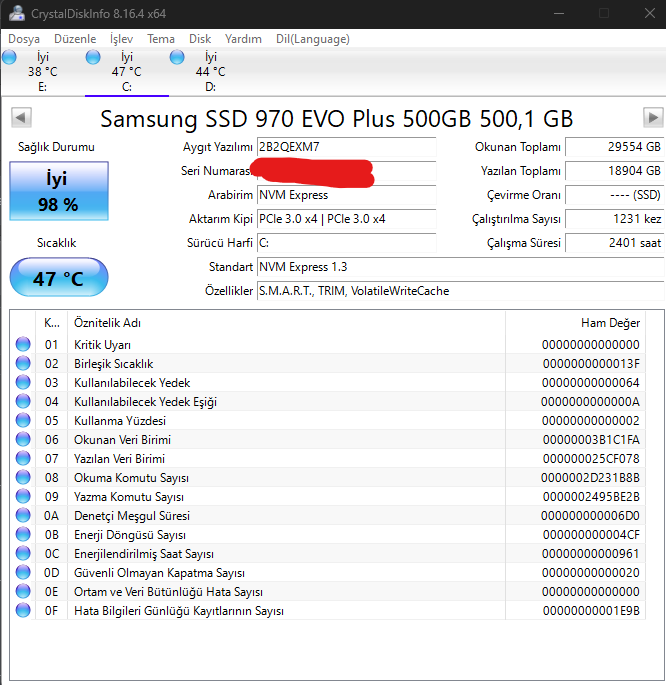666x685 pixels.
Task: Click status orb for Ortam ve Veri Bütünlüğü row
Action: point(23,592)
